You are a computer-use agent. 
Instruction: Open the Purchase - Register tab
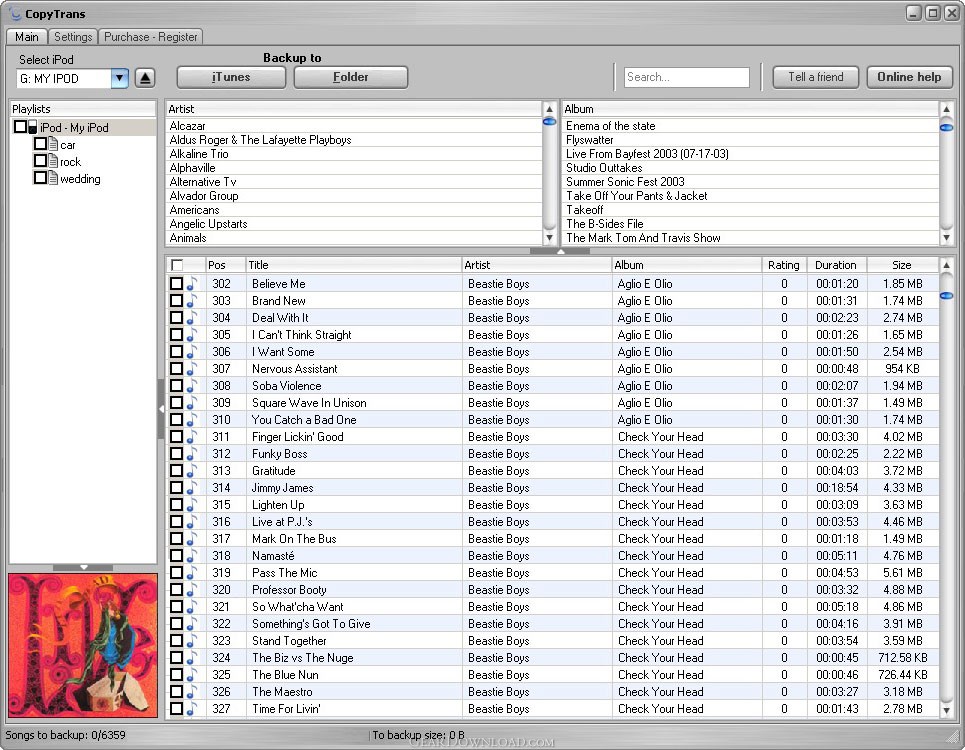point(151,37)
